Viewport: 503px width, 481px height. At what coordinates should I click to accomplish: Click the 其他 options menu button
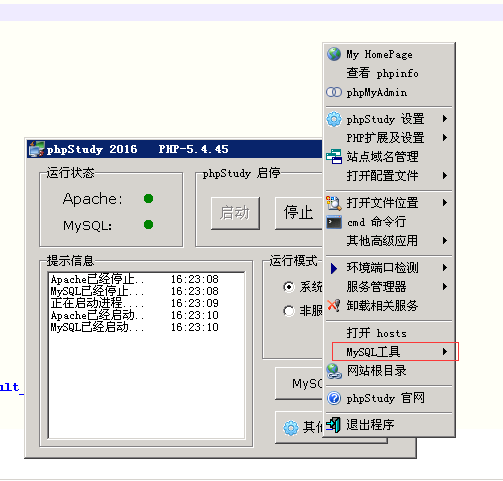click(x=299, y=428)
